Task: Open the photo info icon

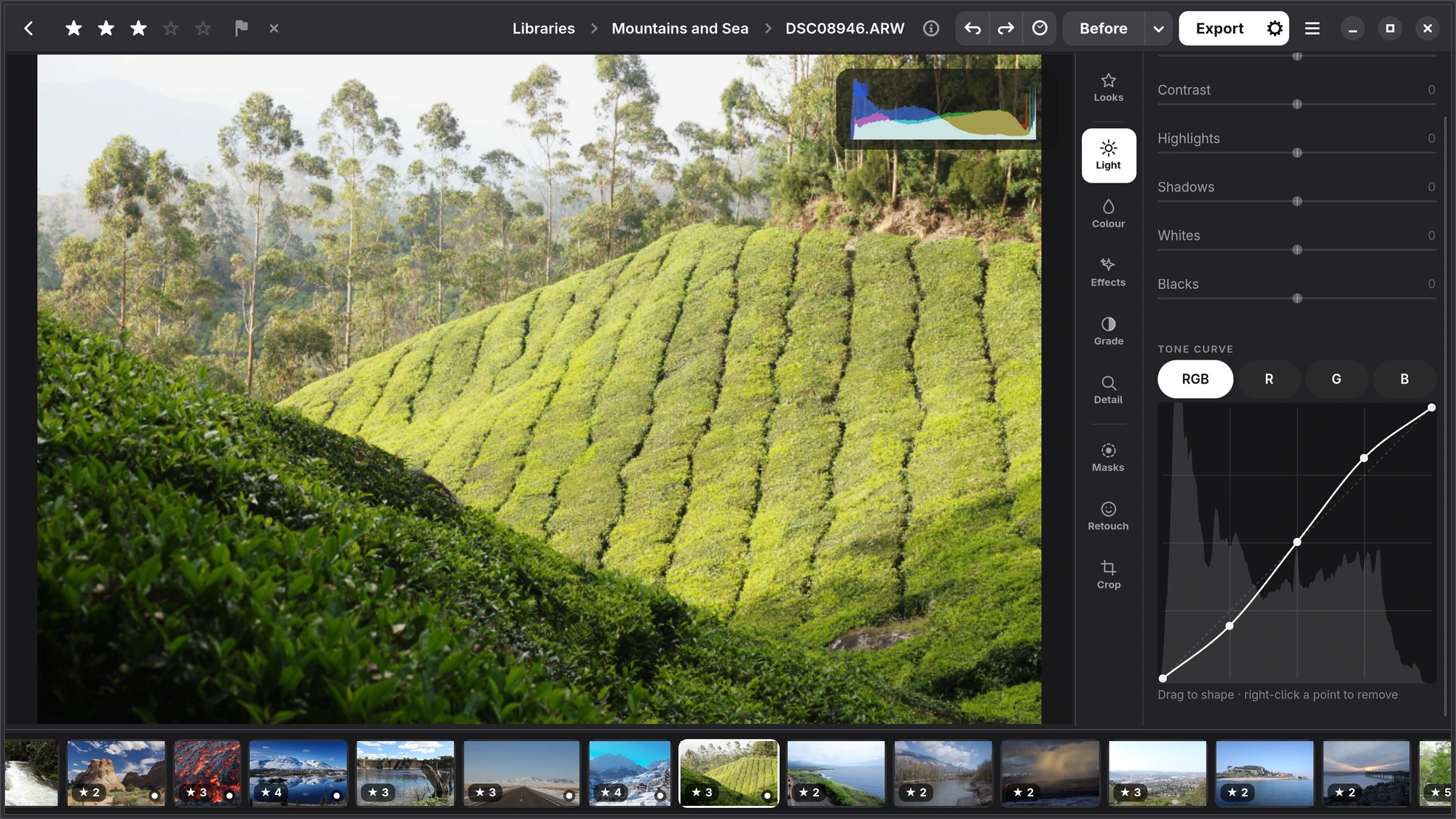Action: coord(930,28)
